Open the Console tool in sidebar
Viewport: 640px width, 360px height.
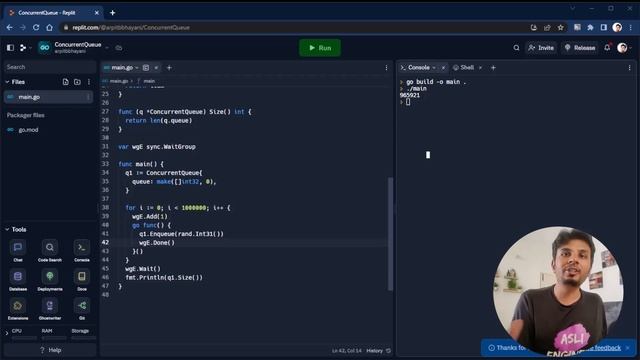[82, 251]
